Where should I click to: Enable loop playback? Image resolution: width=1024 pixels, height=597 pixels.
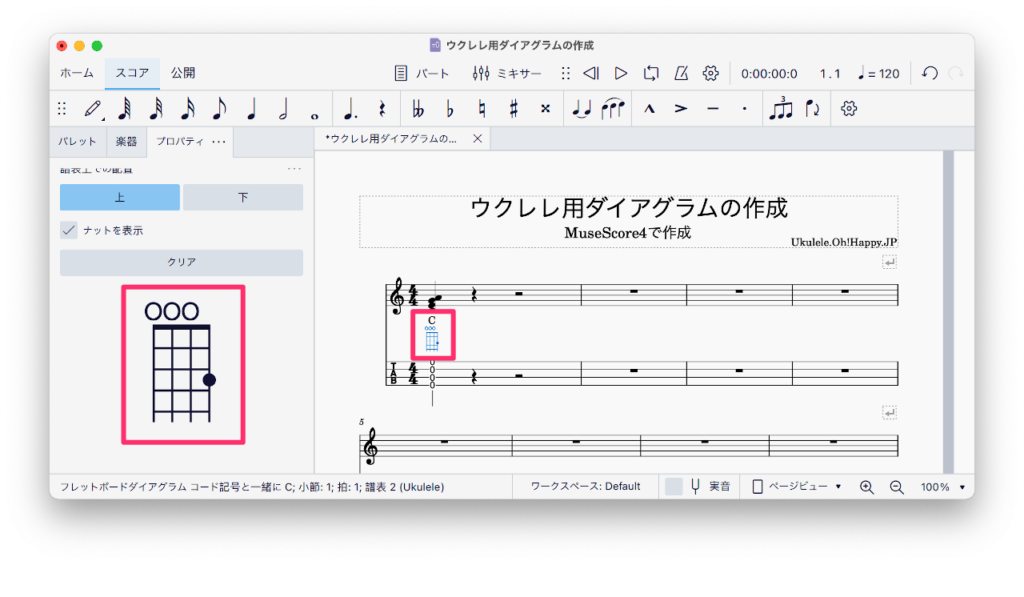coord(651,73)
